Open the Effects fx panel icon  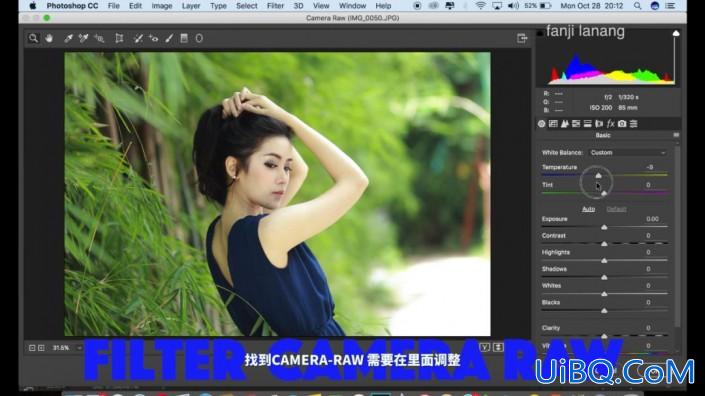(611, 124)
